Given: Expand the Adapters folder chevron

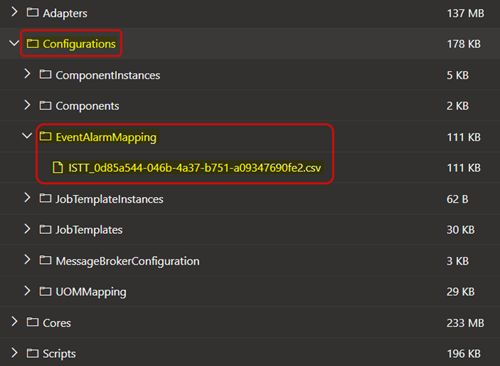Looking at the screenshot, I should tap(14, 12).
